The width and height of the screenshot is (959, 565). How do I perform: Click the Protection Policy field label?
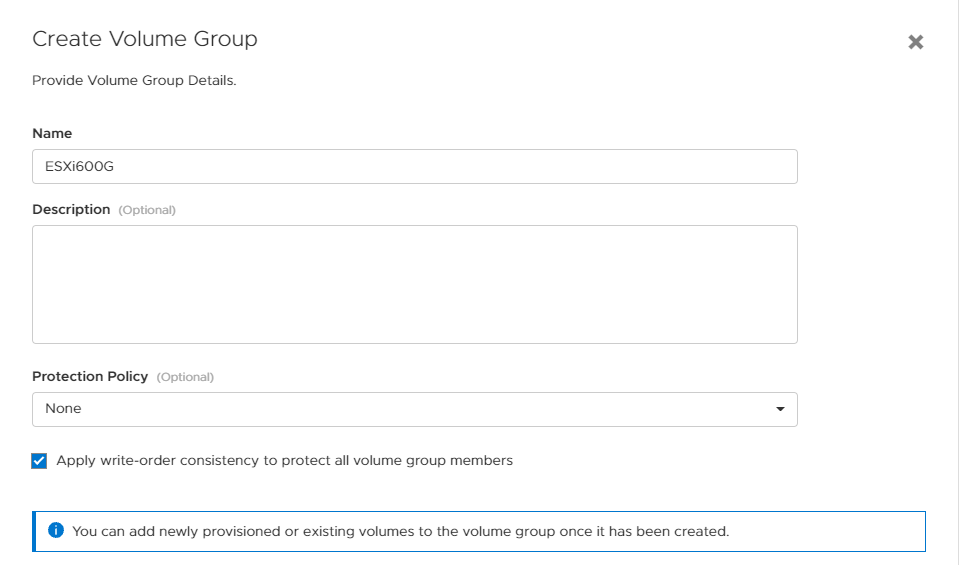coord(90,377)
